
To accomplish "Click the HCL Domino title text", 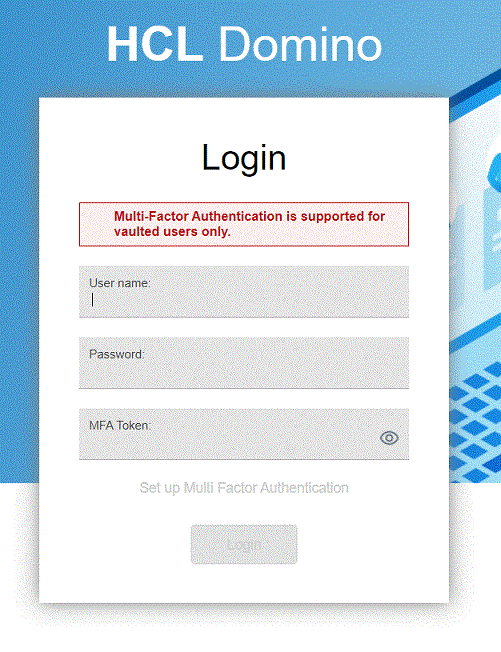I will pyautogui.click(x=244, y=44).
